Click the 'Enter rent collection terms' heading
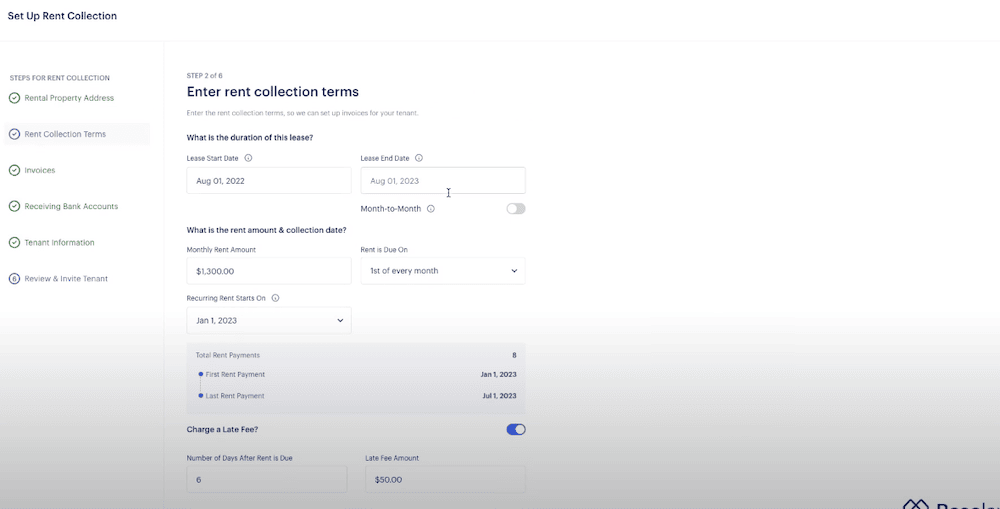Image resolution: width=1000 pixels, height=509 pixels. [x=272, y=91]
